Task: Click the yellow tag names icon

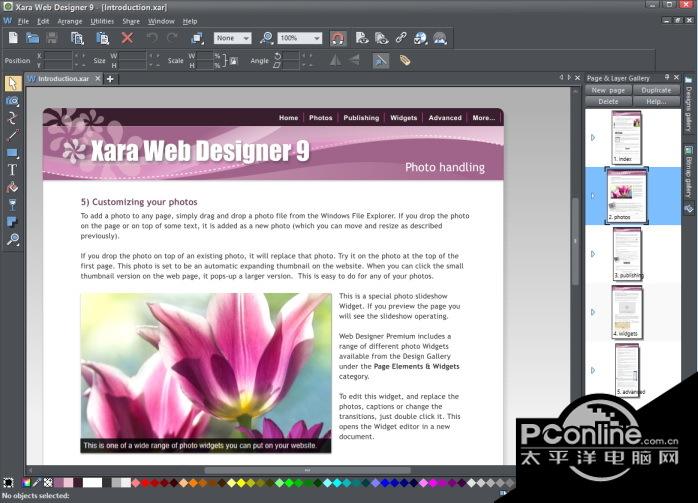Action: click(405, 61)
